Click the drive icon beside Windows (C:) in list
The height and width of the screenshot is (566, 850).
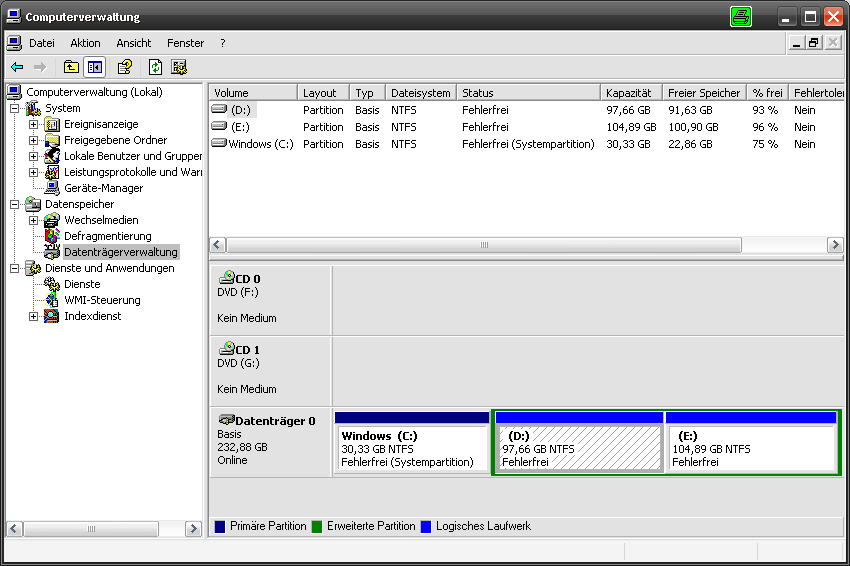tap(219, 143)
